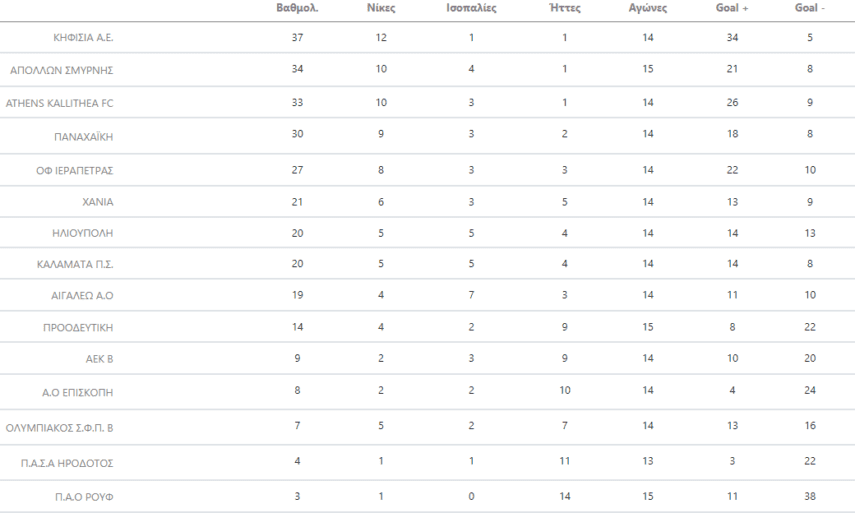Select the Αγώνες column header
This screenshot has height=513, width=855.
[648, 8]
